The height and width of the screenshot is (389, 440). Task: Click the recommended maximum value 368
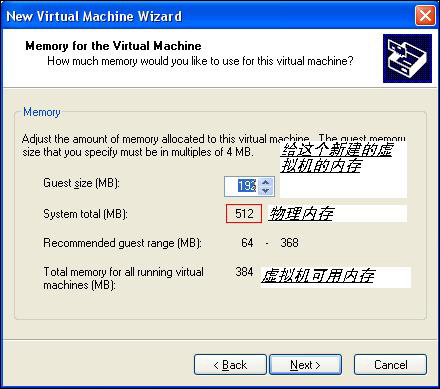point(289,243)
